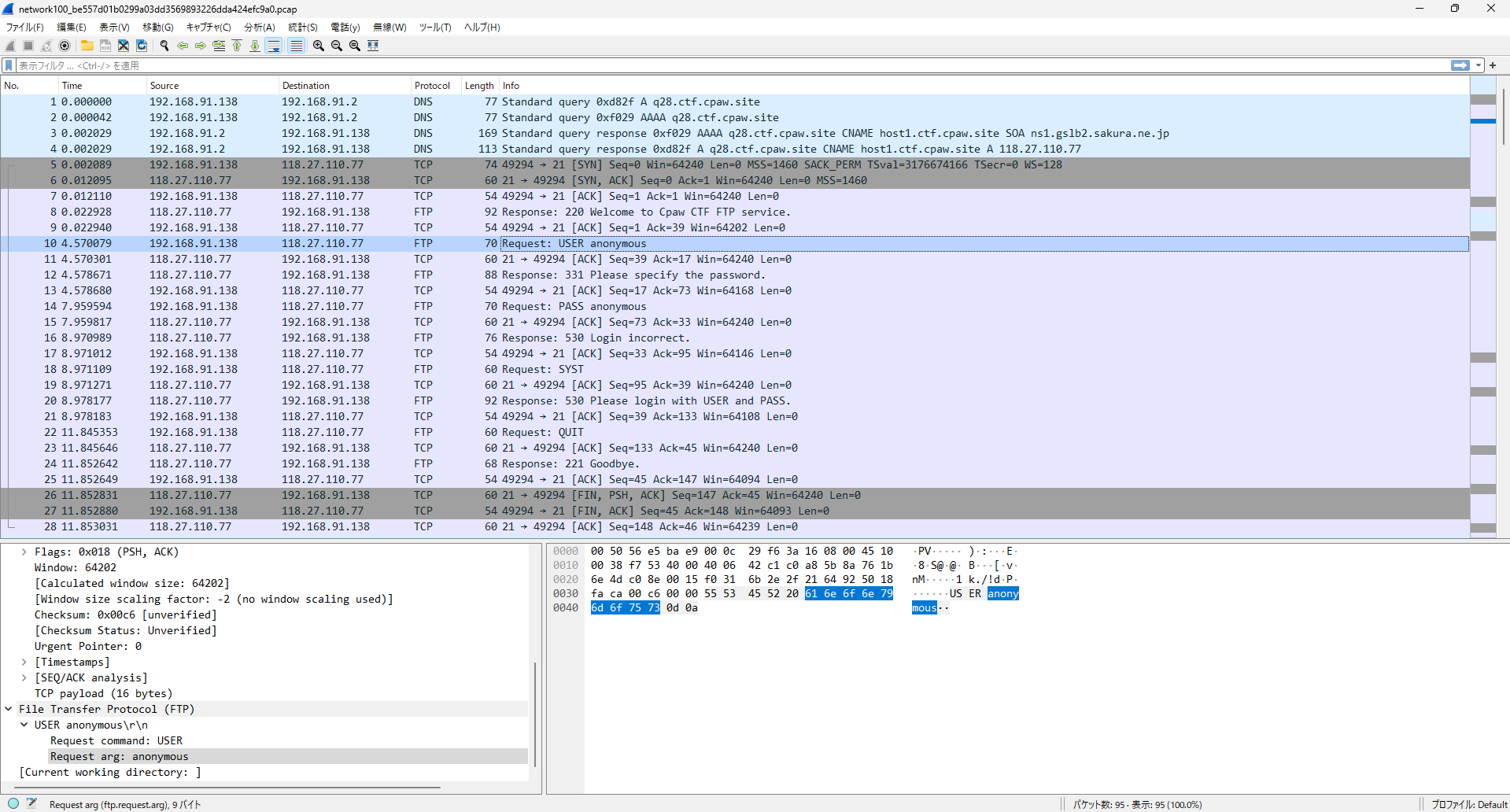The width and height of the screenshot is (1510, 812).
Task: Click the zoom in magnifier icon
Action: (318, 46)
